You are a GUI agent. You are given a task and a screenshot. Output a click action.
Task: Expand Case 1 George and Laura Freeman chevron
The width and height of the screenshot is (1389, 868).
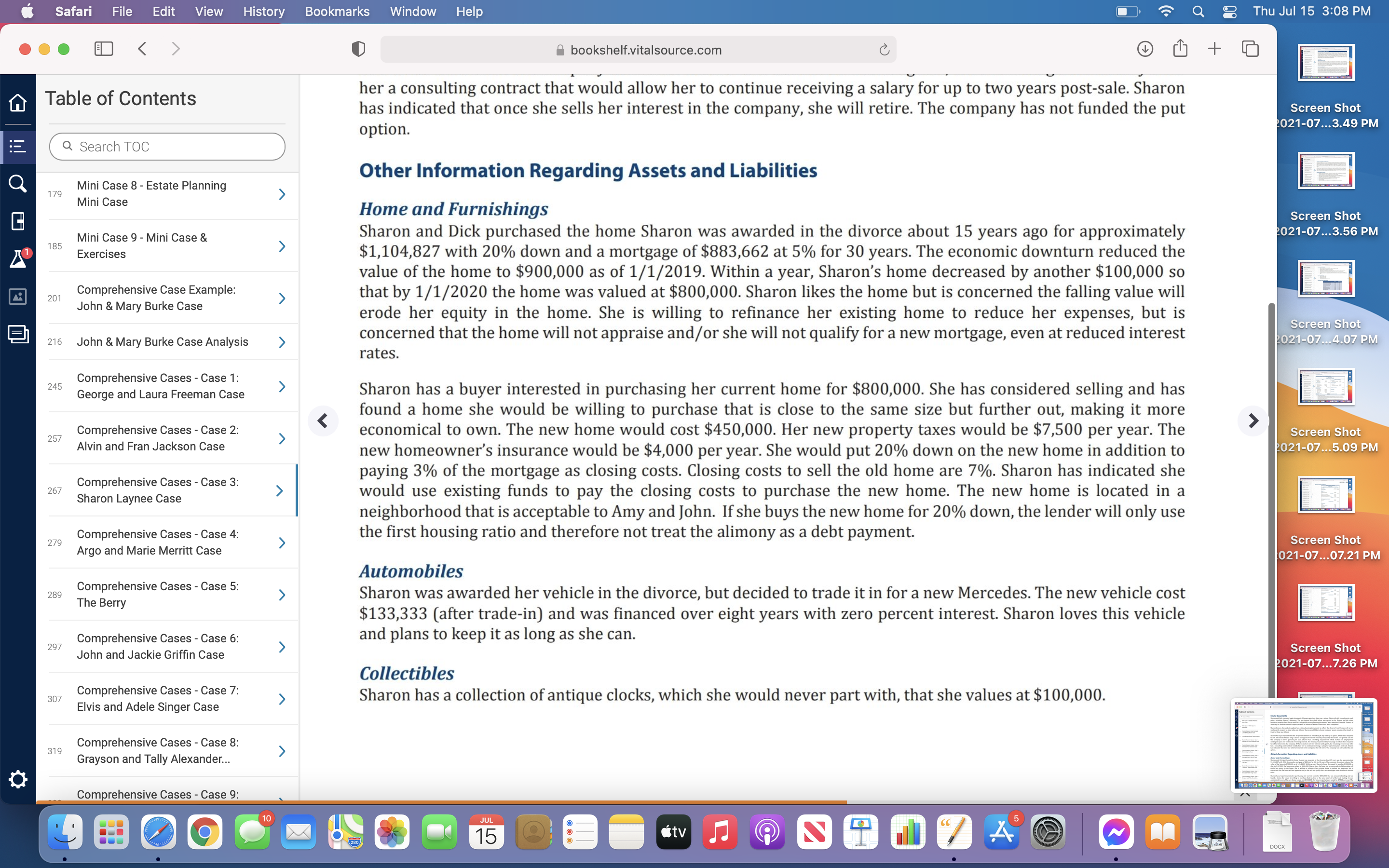(x=282, y=386)
